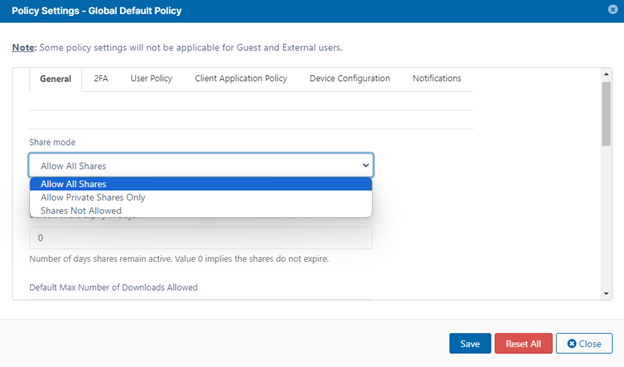Pick the Shares Not Allowed option
This screenshot has height=367, width=624.
tap(201, 211)
